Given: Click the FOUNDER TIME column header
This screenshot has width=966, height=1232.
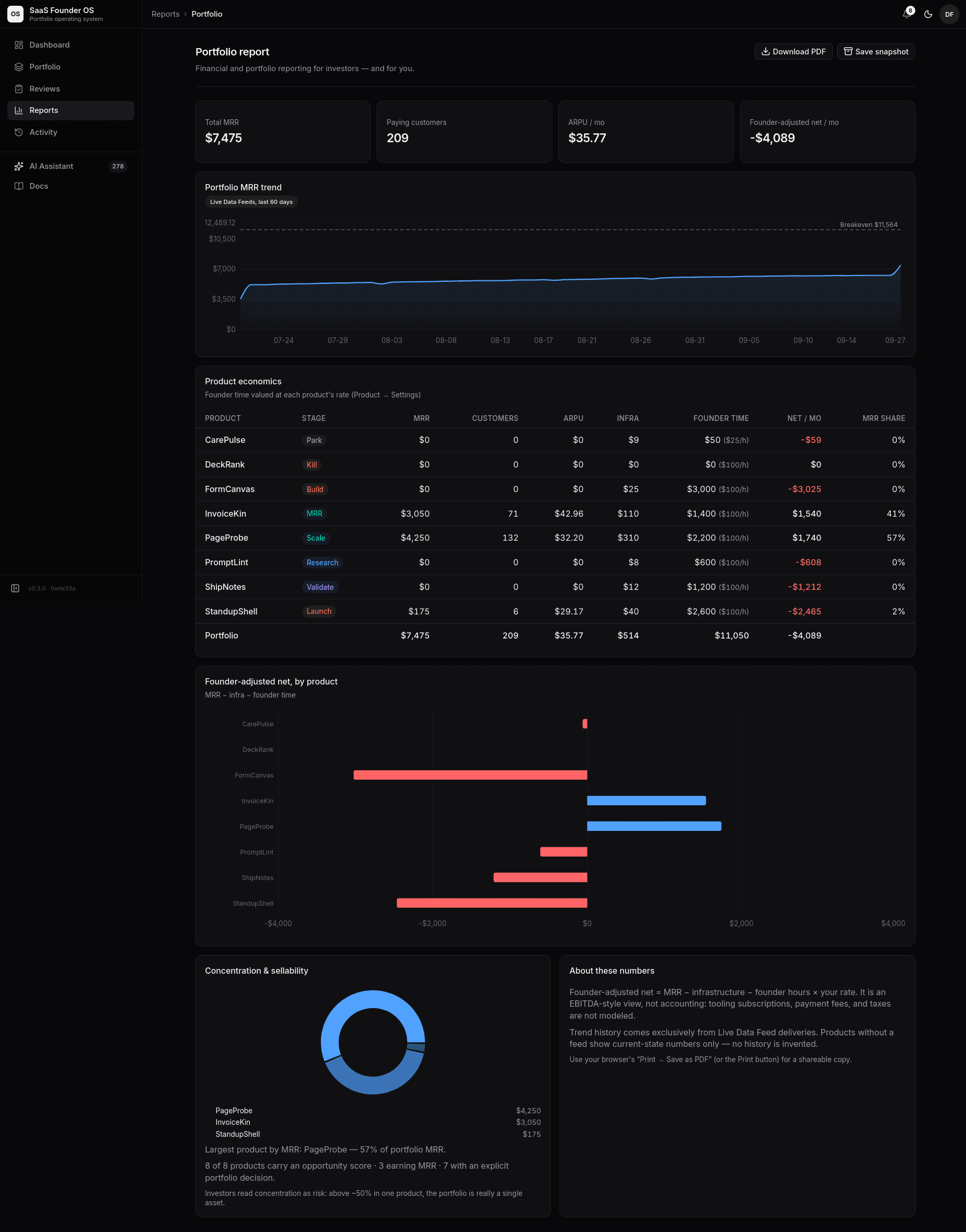Looking at the screenshot, I should (x=720, y=418).
